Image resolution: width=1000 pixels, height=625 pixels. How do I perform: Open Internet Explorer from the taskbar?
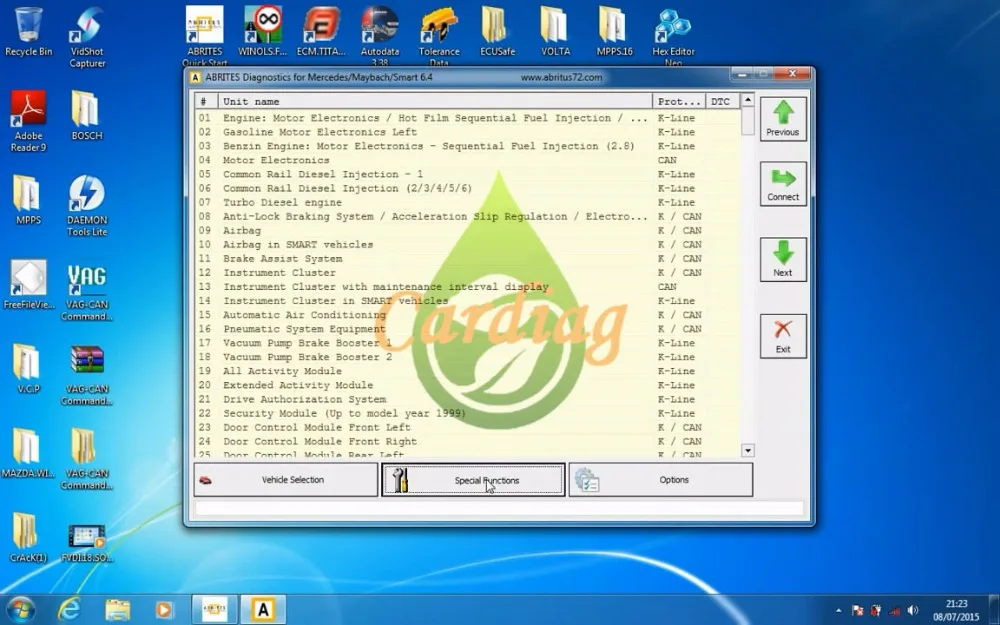point(69,610)
